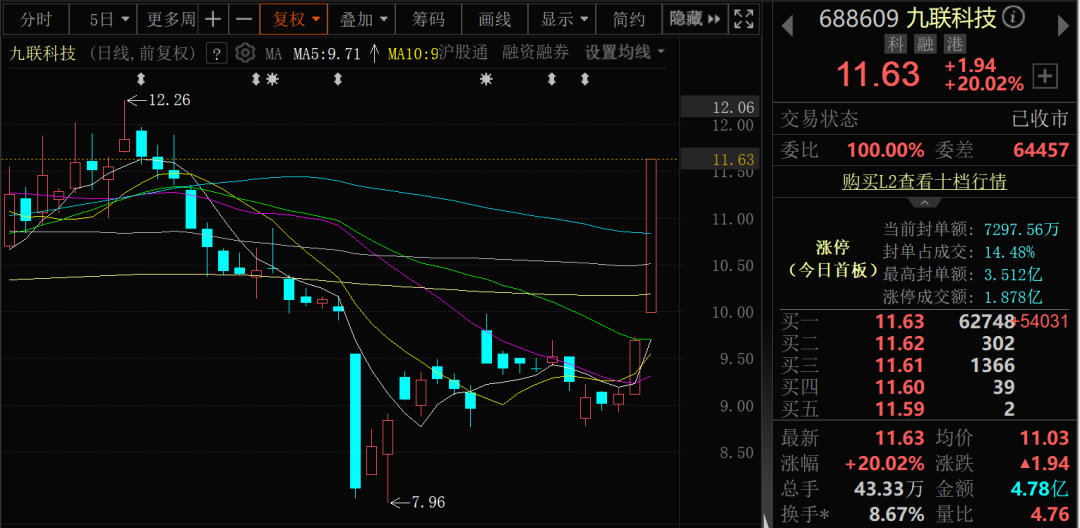Viewport: 1080px width, 528px height.
Task: Add stock to watchlist with plus icon
Action: (x=1045, y=75)
